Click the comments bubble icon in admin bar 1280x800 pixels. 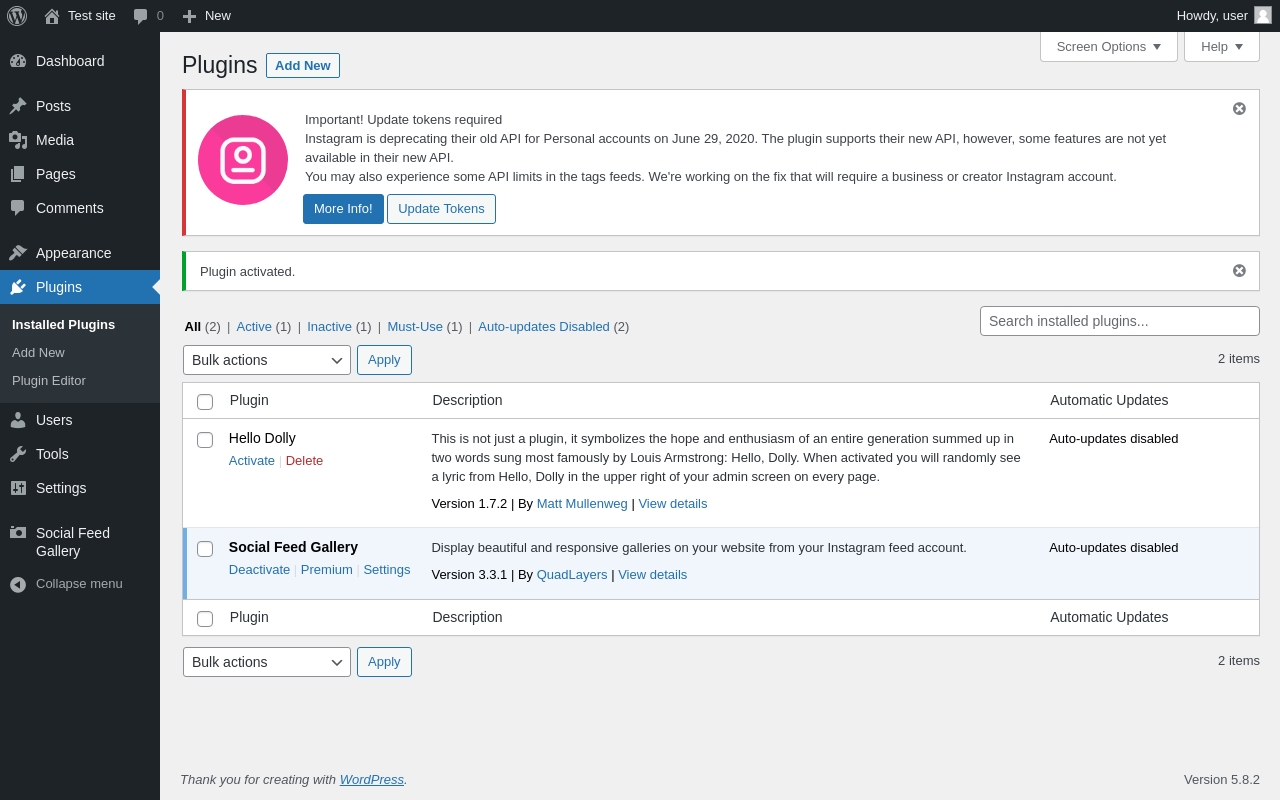click(x=140, y=16)
